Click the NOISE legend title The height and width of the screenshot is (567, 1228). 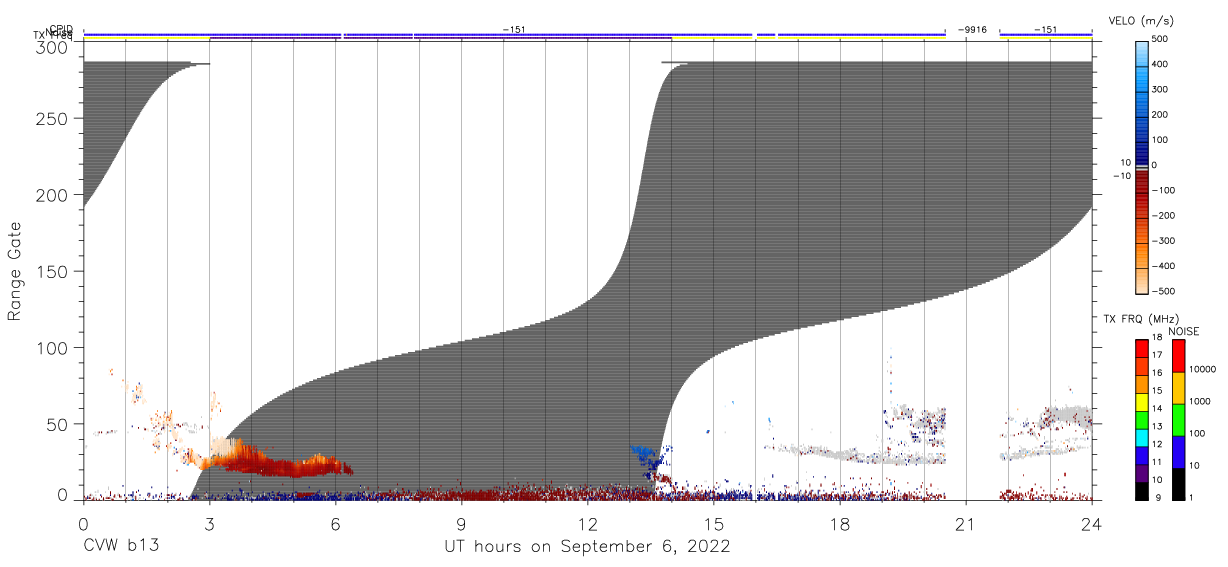pos(1183,331)
